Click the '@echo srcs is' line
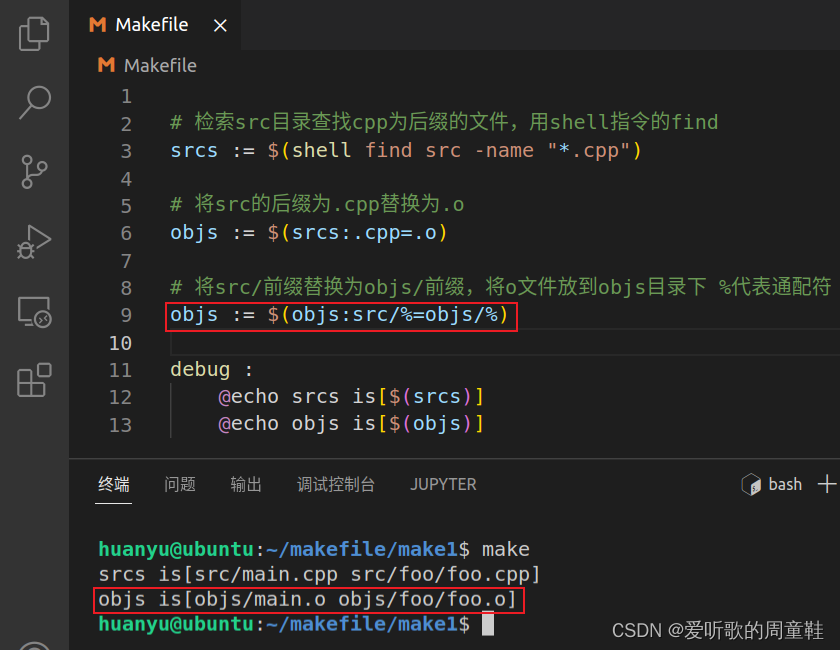This screenshot has height=650, width=840. 351,397
